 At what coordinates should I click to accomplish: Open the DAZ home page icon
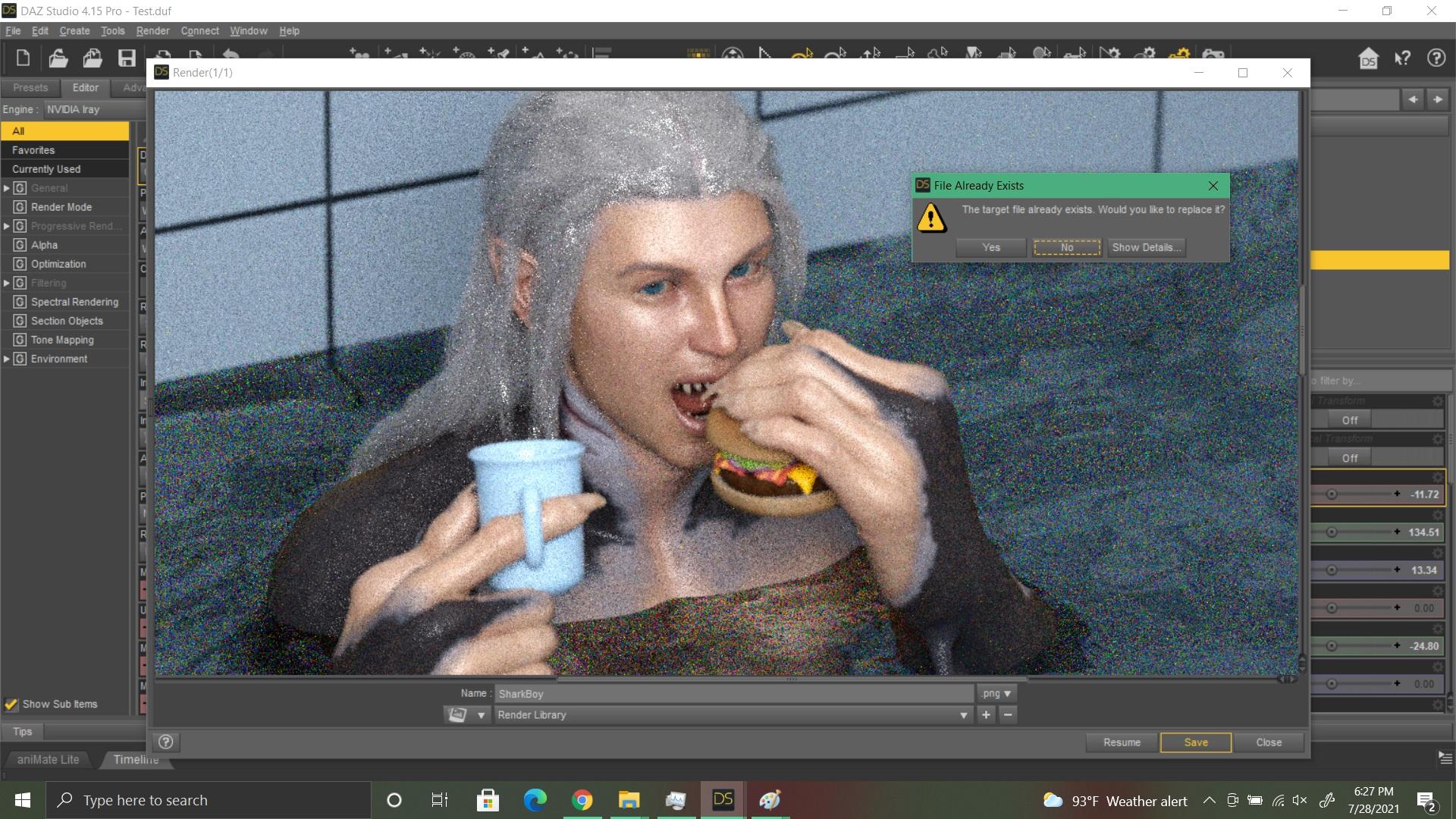pyautogui.click(x=1368, y=58)
